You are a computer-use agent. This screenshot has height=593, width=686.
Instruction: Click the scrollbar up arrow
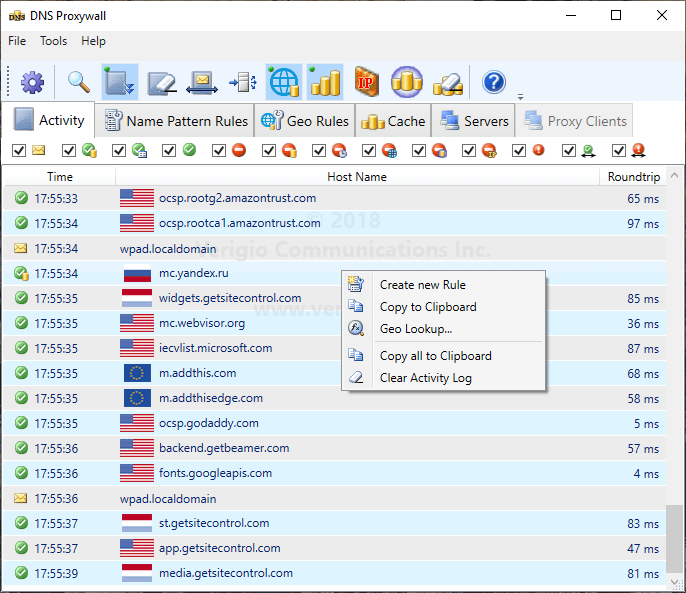tap(675, 175)
